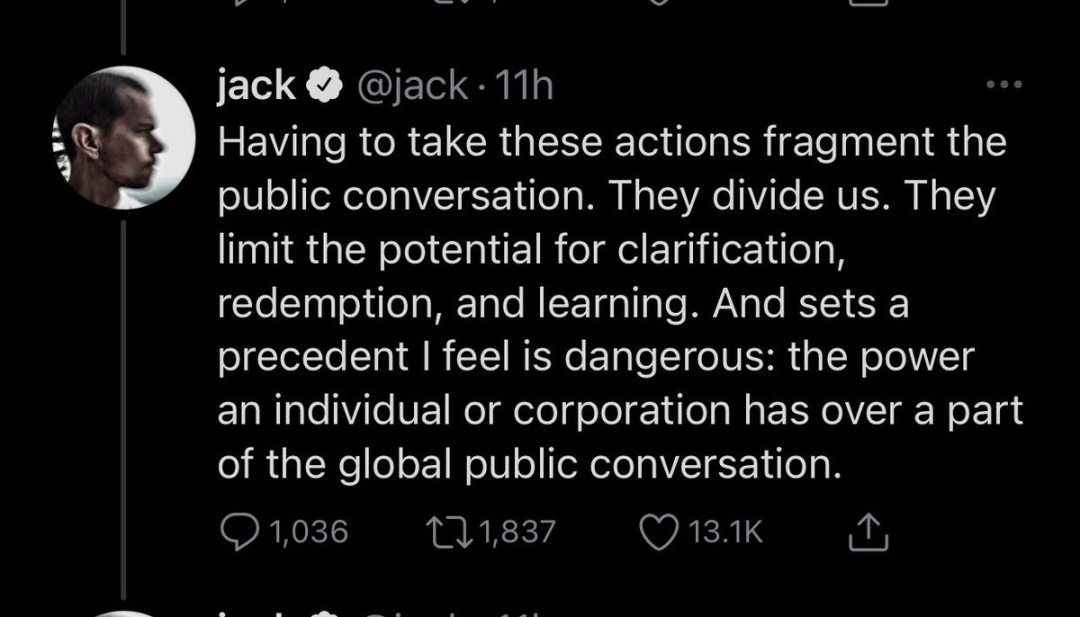Open the three-dot more options menu

(1003, 85)
